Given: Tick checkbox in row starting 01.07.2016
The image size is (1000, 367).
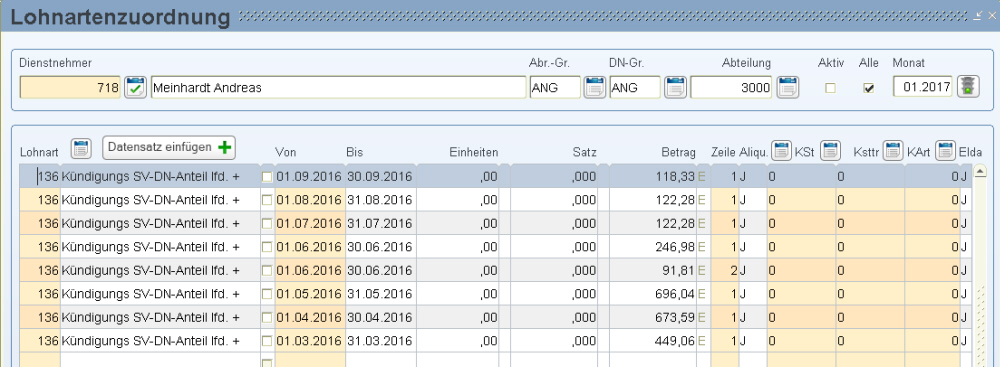Looking at the screenshot, I should [x=267, y=223].
